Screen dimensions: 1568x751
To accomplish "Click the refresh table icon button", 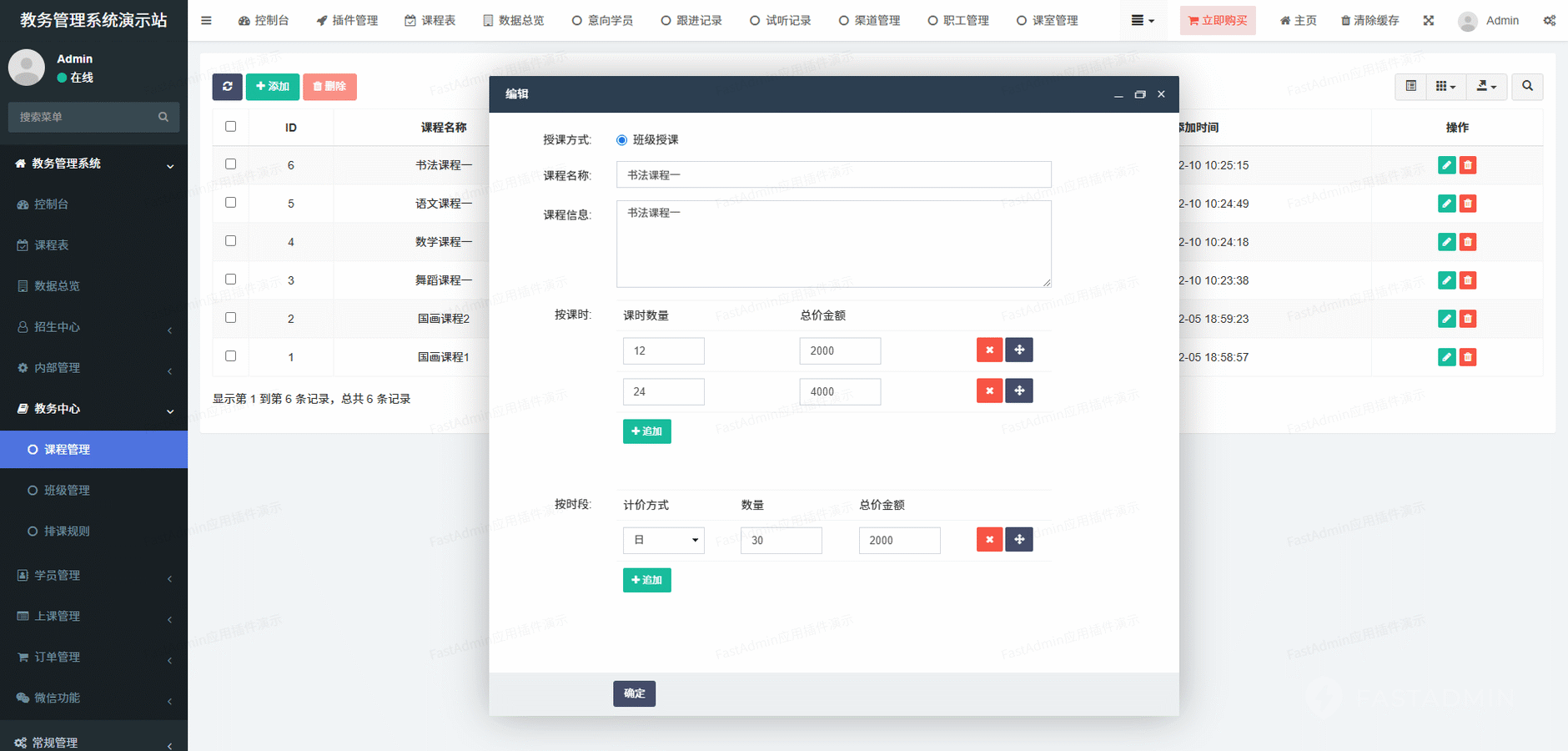I will click(227, 87).
